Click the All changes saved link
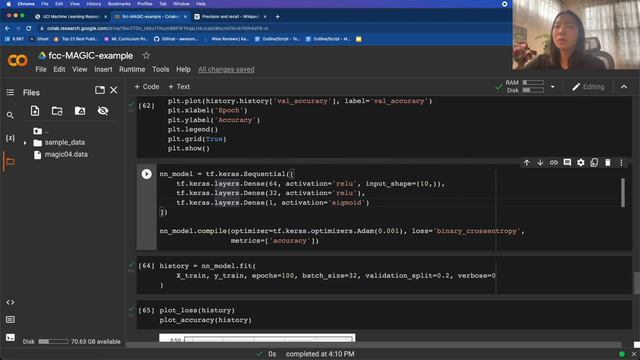Viewport: 640px width, 360px height. pos(226,69)
